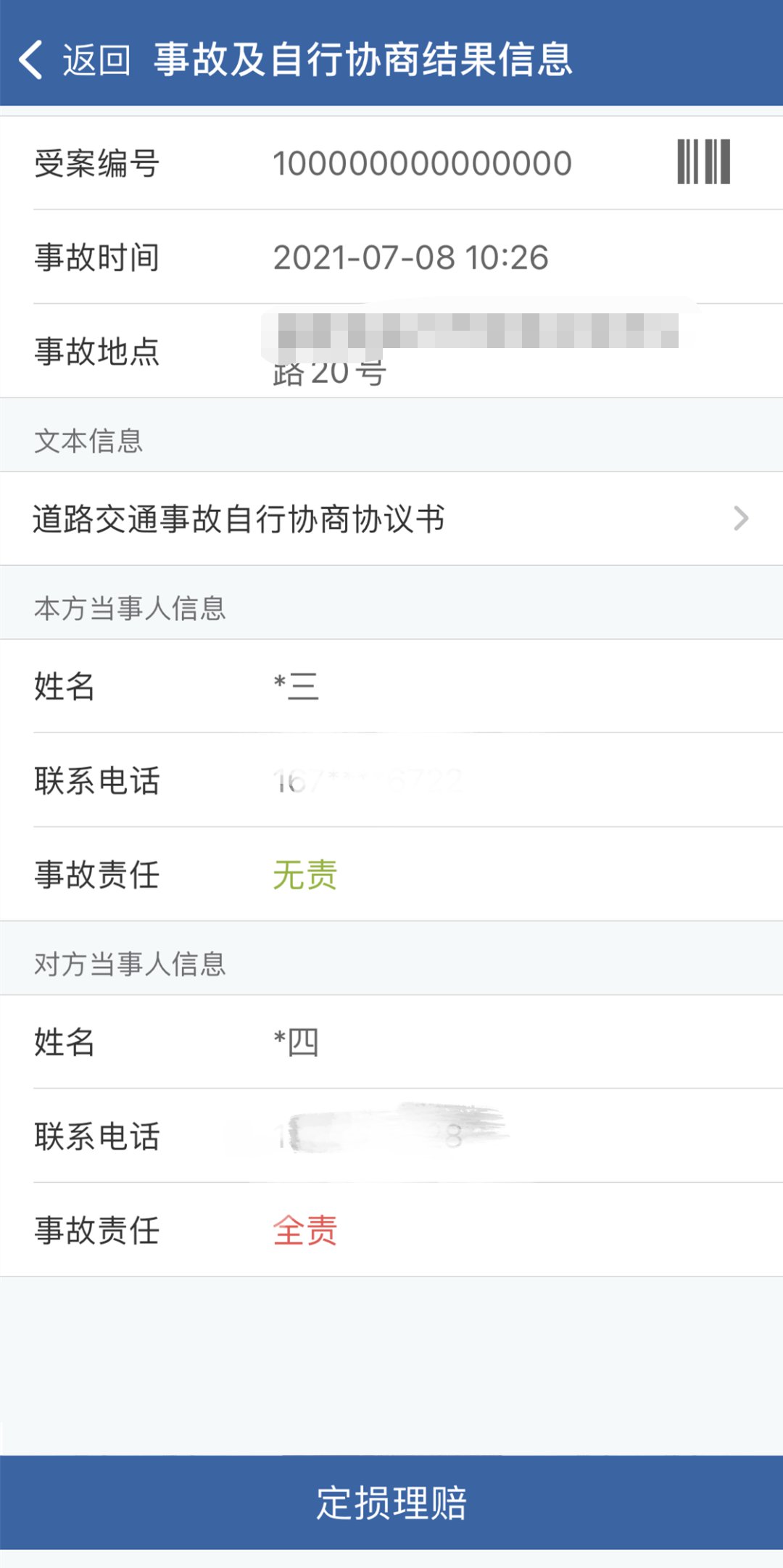Click the page title 事故及自行协商结果信息
This screenshot has height=1568, width=783.
(x=362, y=59)
